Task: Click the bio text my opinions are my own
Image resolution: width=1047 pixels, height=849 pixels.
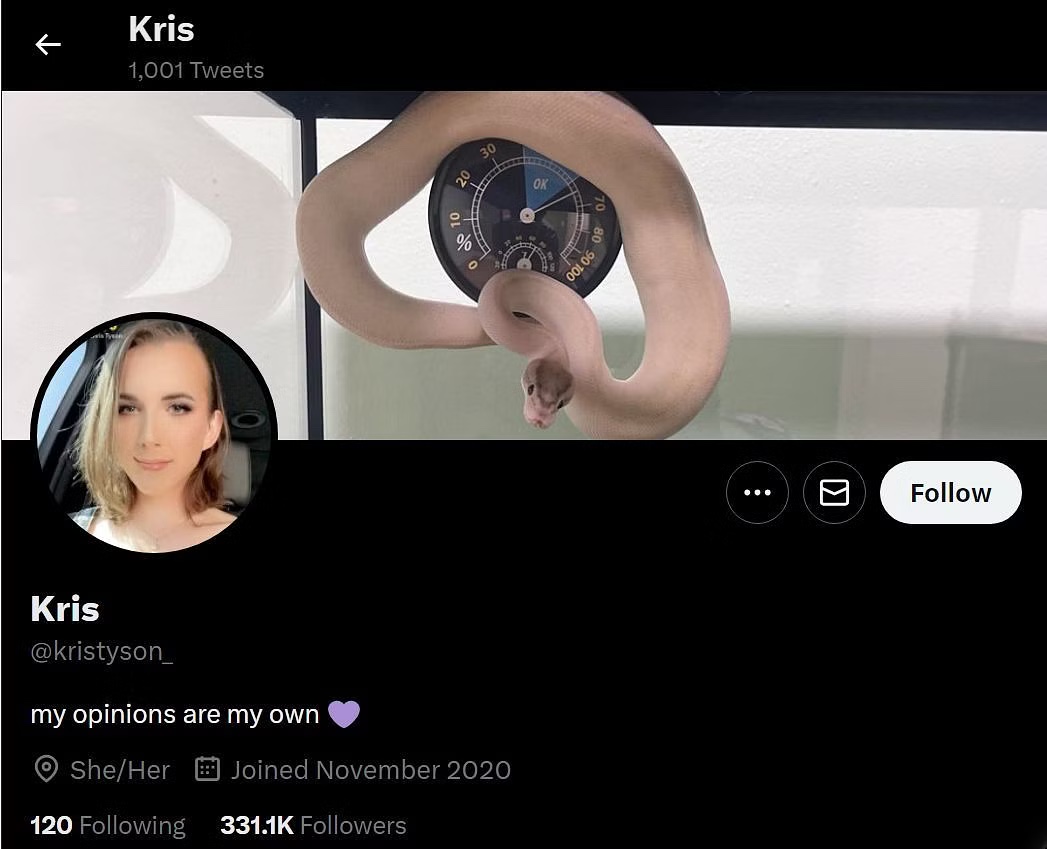Action: [x=175, y=715]
